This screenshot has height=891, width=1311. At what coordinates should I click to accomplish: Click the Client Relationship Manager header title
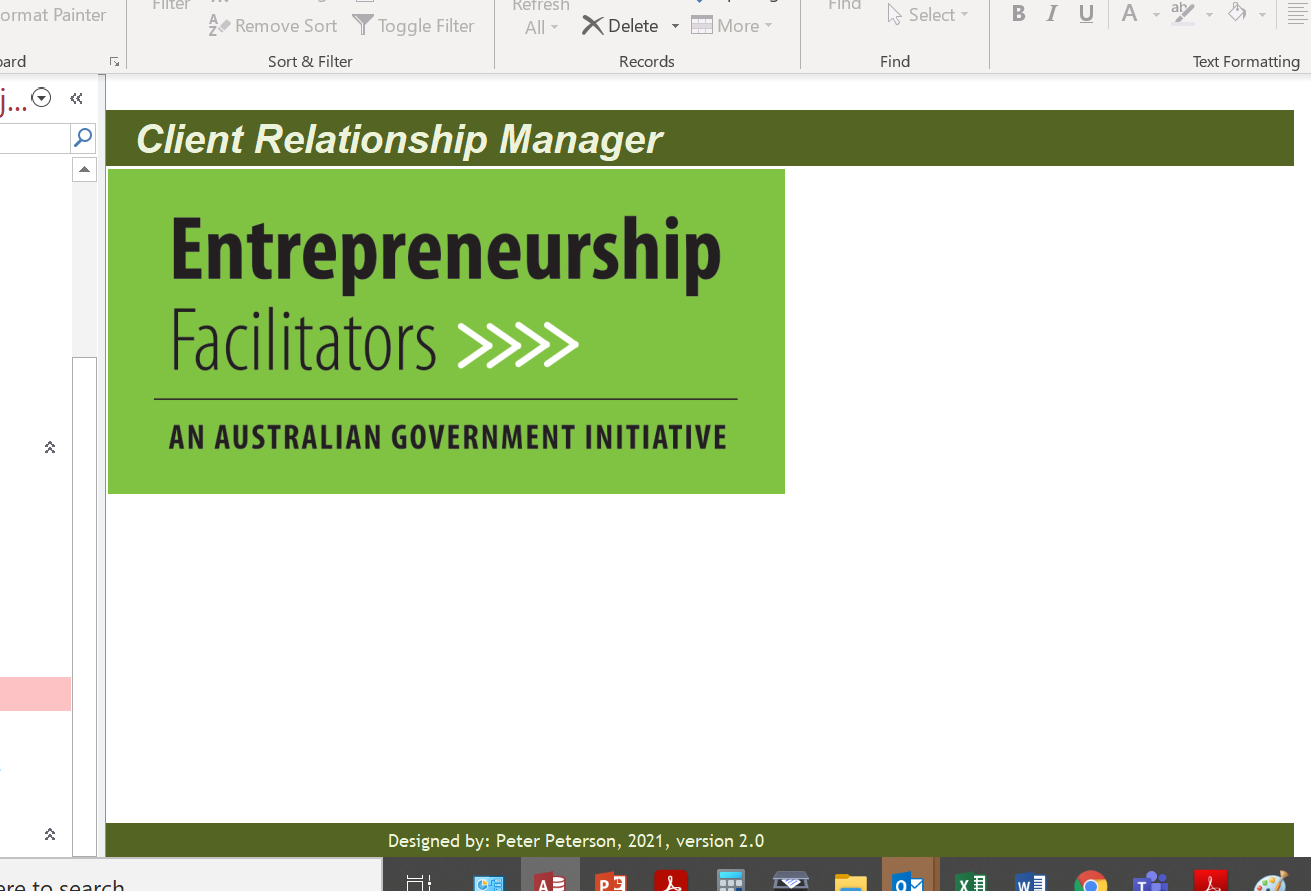coord(399,139)
